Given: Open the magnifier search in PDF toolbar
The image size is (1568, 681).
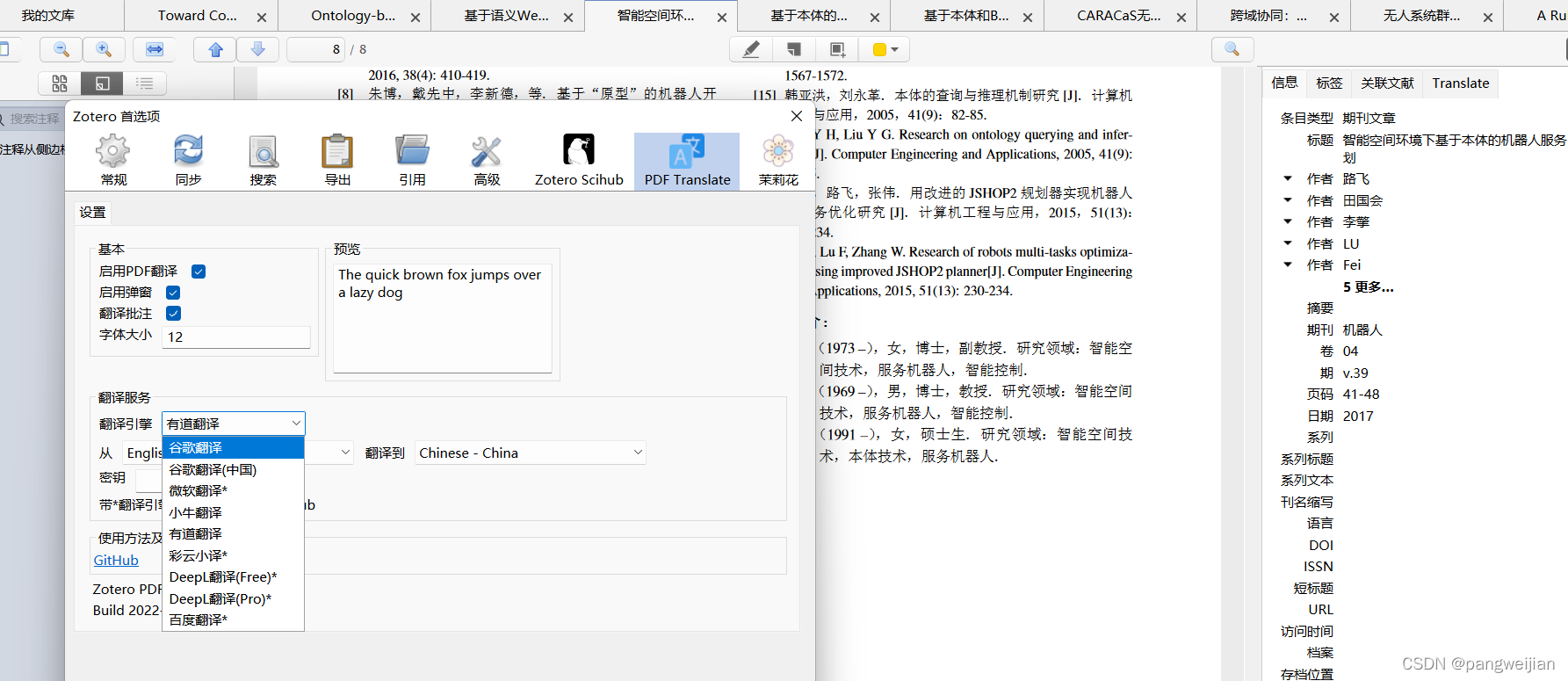Looking at the screenshot, I should point(1232,50).
